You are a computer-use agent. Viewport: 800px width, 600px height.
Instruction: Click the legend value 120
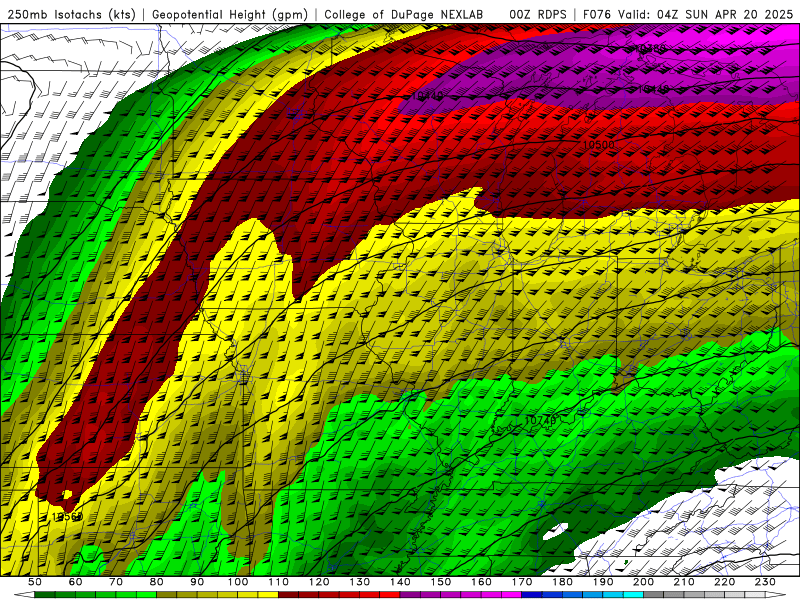(x=319, y=582)
